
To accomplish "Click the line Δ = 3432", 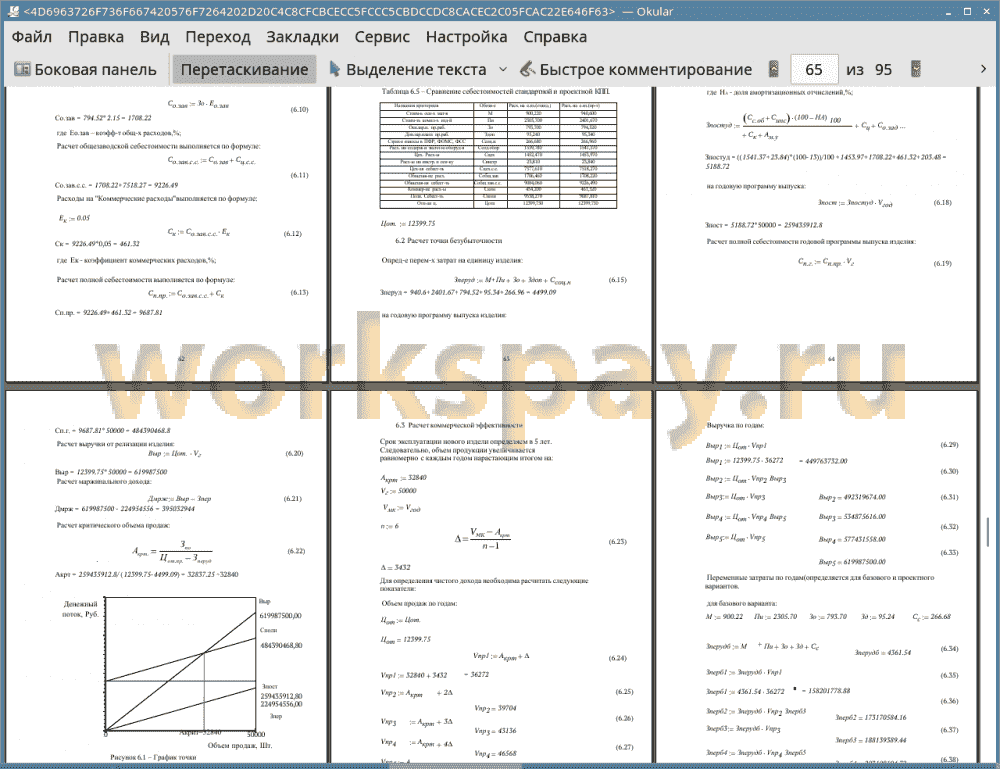I will tap(395, 567).
